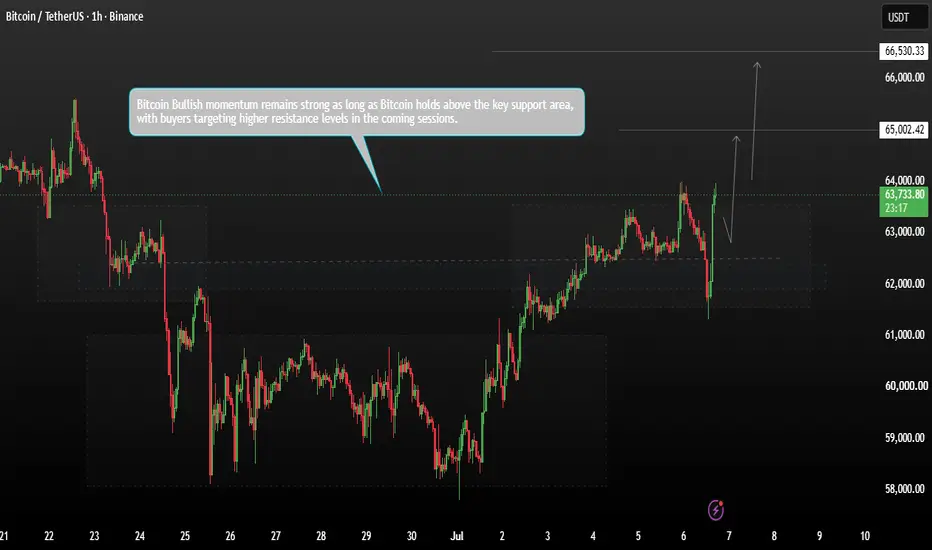Click date 25 on the time axis
This screenshot has width=932, height=550.
pos(185,536)
